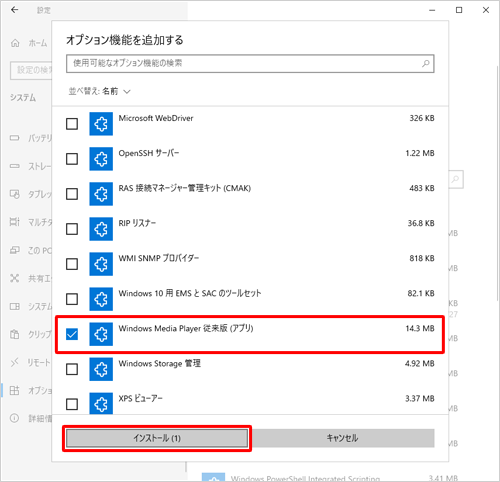Click the 326 KB size value
500x482 pixels.
click(422, 118)
